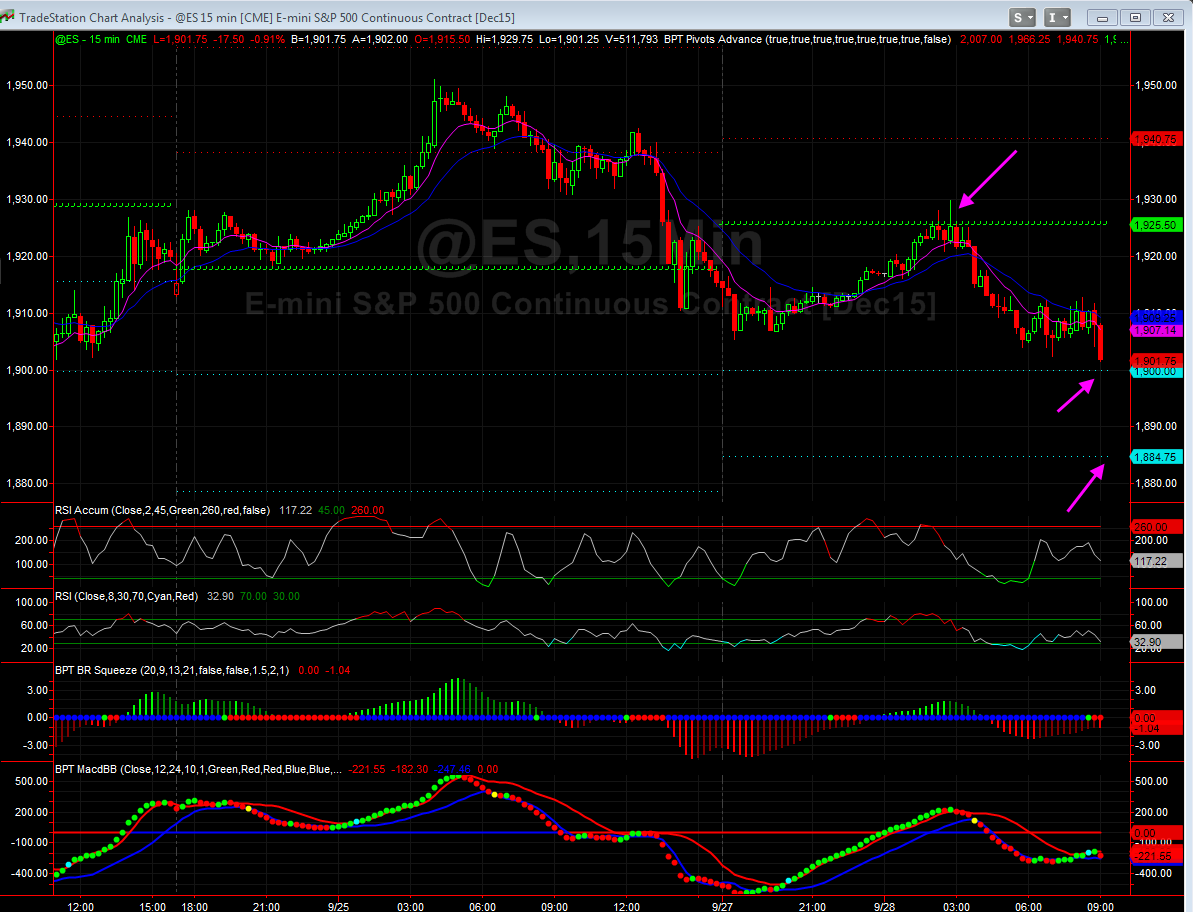This screenshot has width=1193, height=912.
Task: Click 'Hi=1,929.75' high value in status line
Action: (x=504, y=40)
